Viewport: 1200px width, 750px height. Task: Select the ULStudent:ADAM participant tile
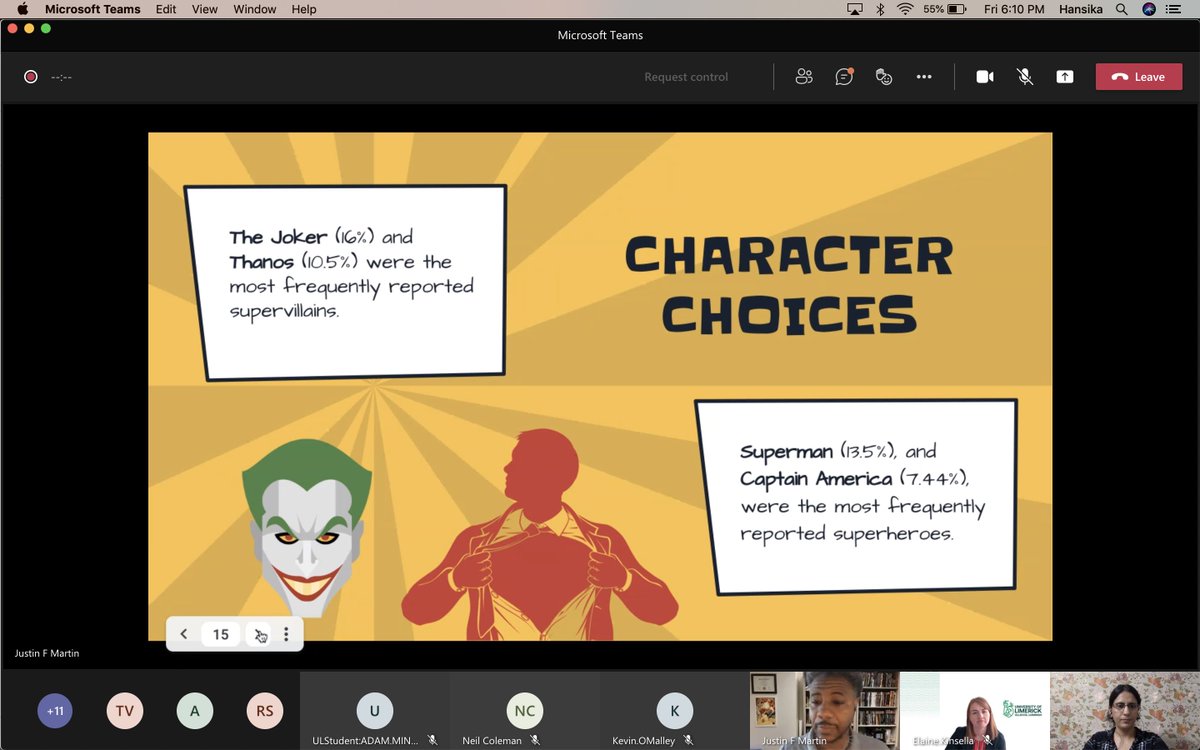click(x=375, y=711)
